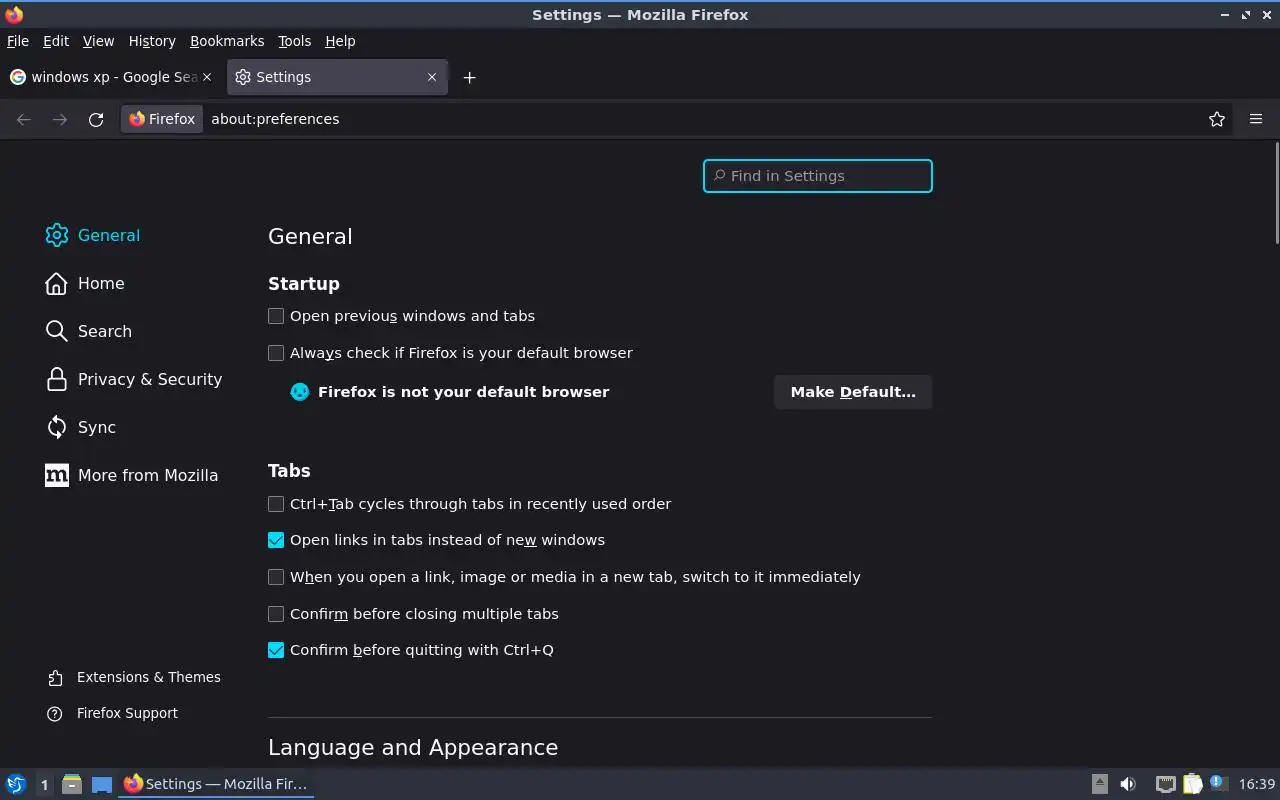Toggle Always check if Firefox is default browser
Screen dimensions: 1280x800
point(276,353)
